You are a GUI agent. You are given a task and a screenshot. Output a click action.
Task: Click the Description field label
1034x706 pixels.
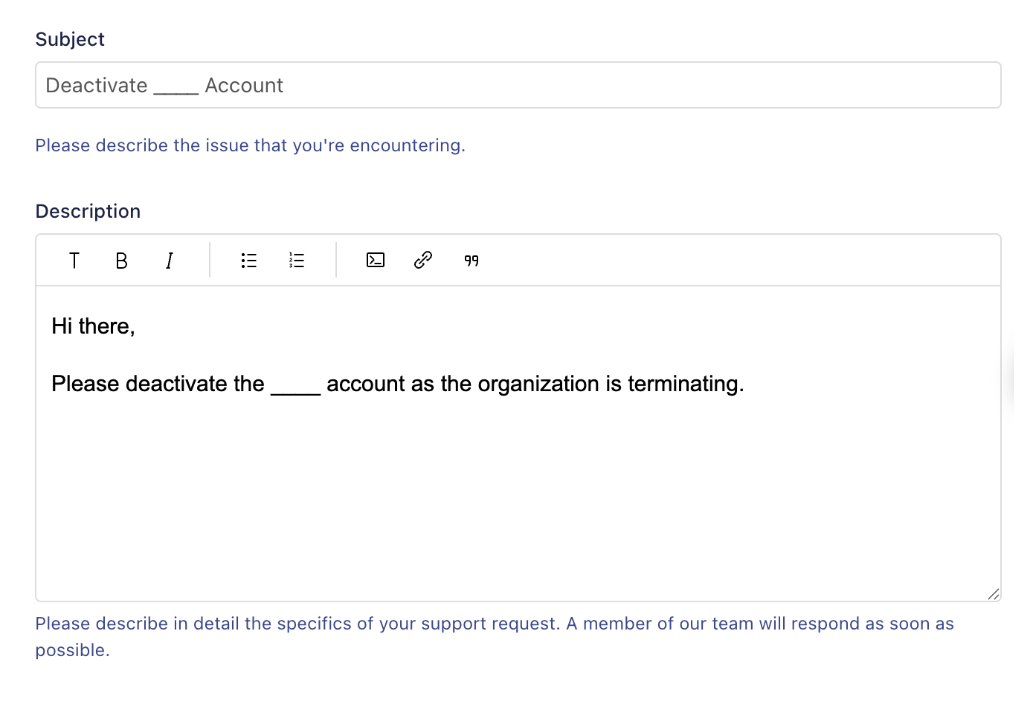click(88, 211)
